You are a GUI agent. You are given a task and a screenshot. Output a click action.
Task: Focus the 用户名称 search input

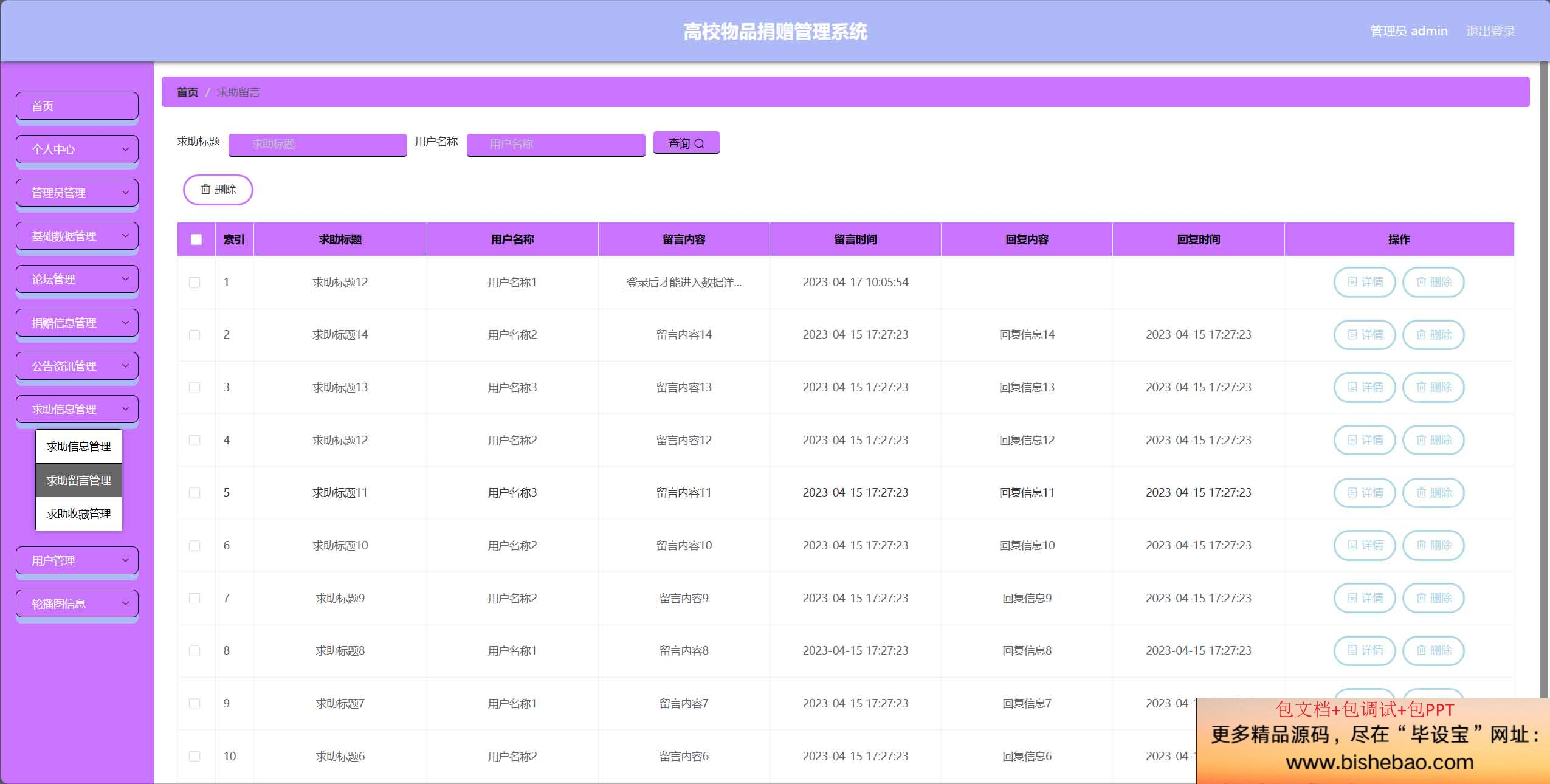[556, 145]
